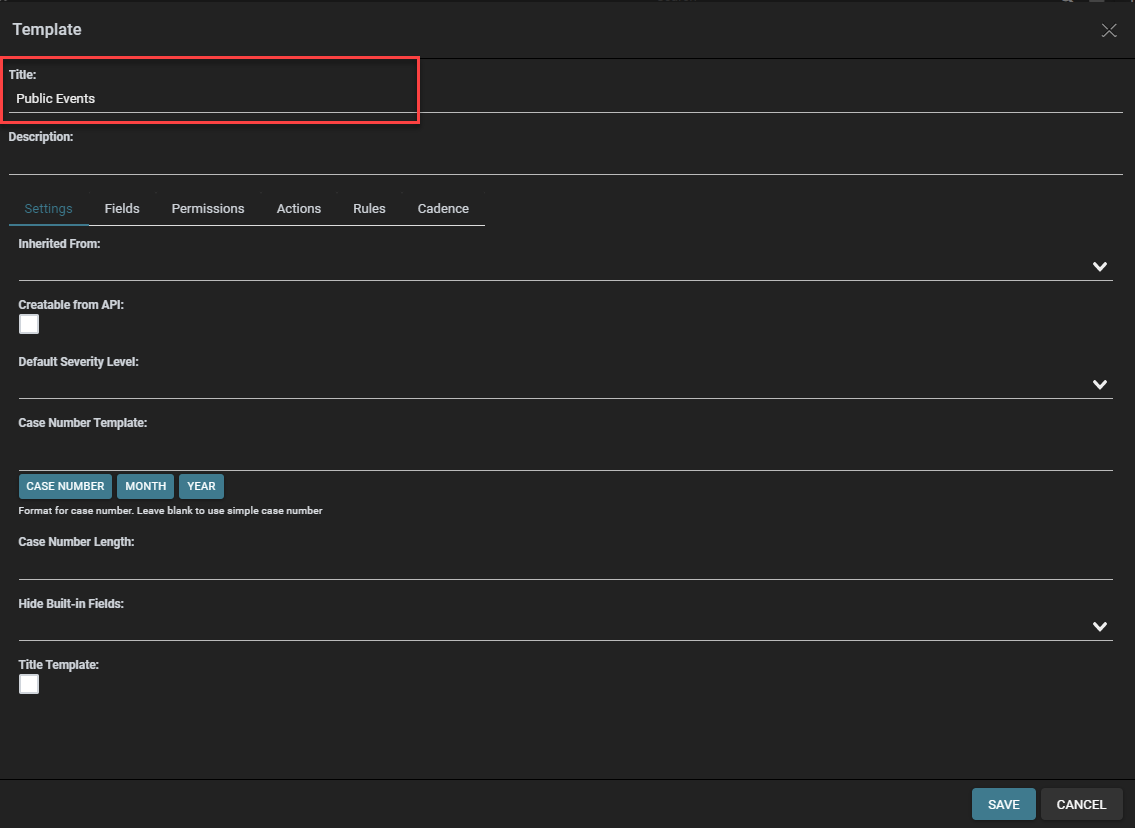Switch to the Cadence tab
Viewport: 1135px width, 828px height.
pos(443,208)
